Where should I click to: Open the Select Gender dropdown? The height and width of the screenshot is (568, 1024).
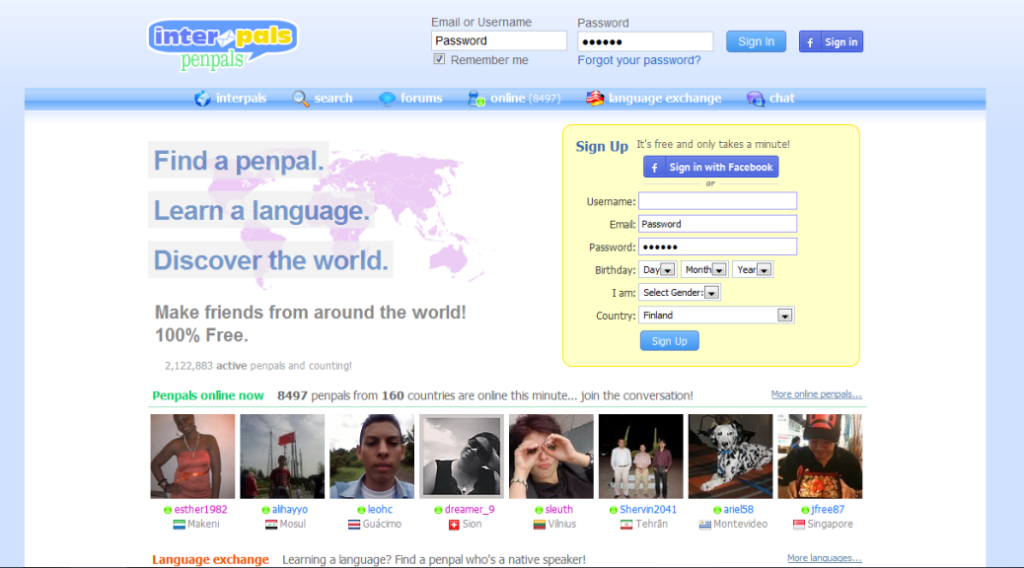click(x=680, y=292)
